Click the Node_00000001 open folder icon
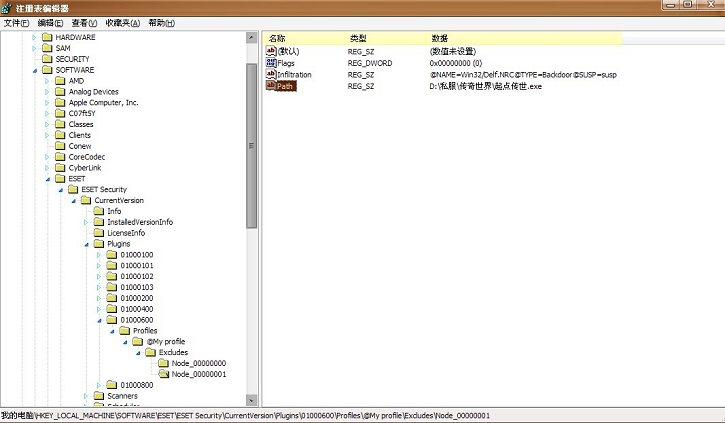This screenshot has width=725, height=423. tap(164, 374)
